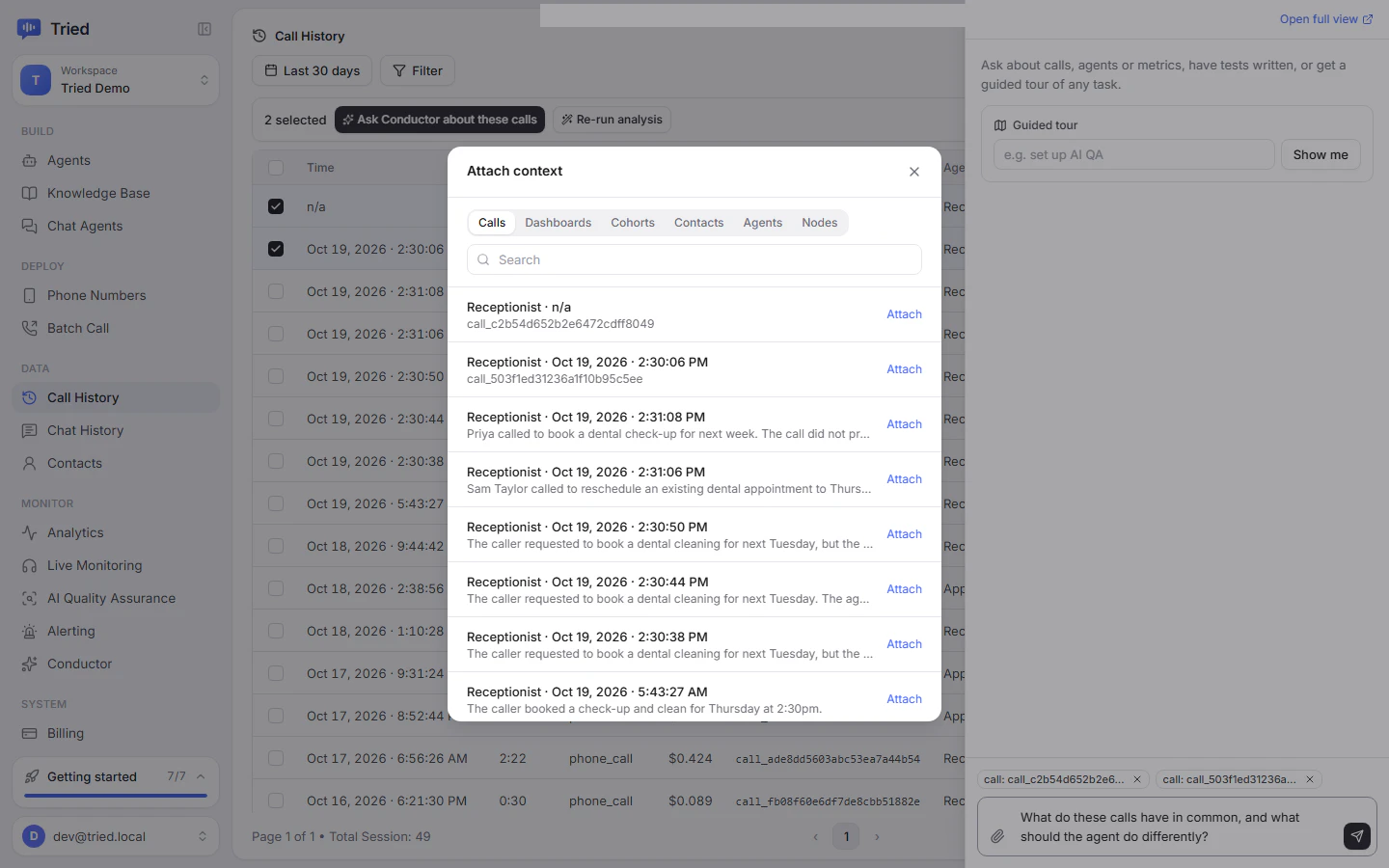Open Batch Call page
1389x868 pixels.
point(116,328)
